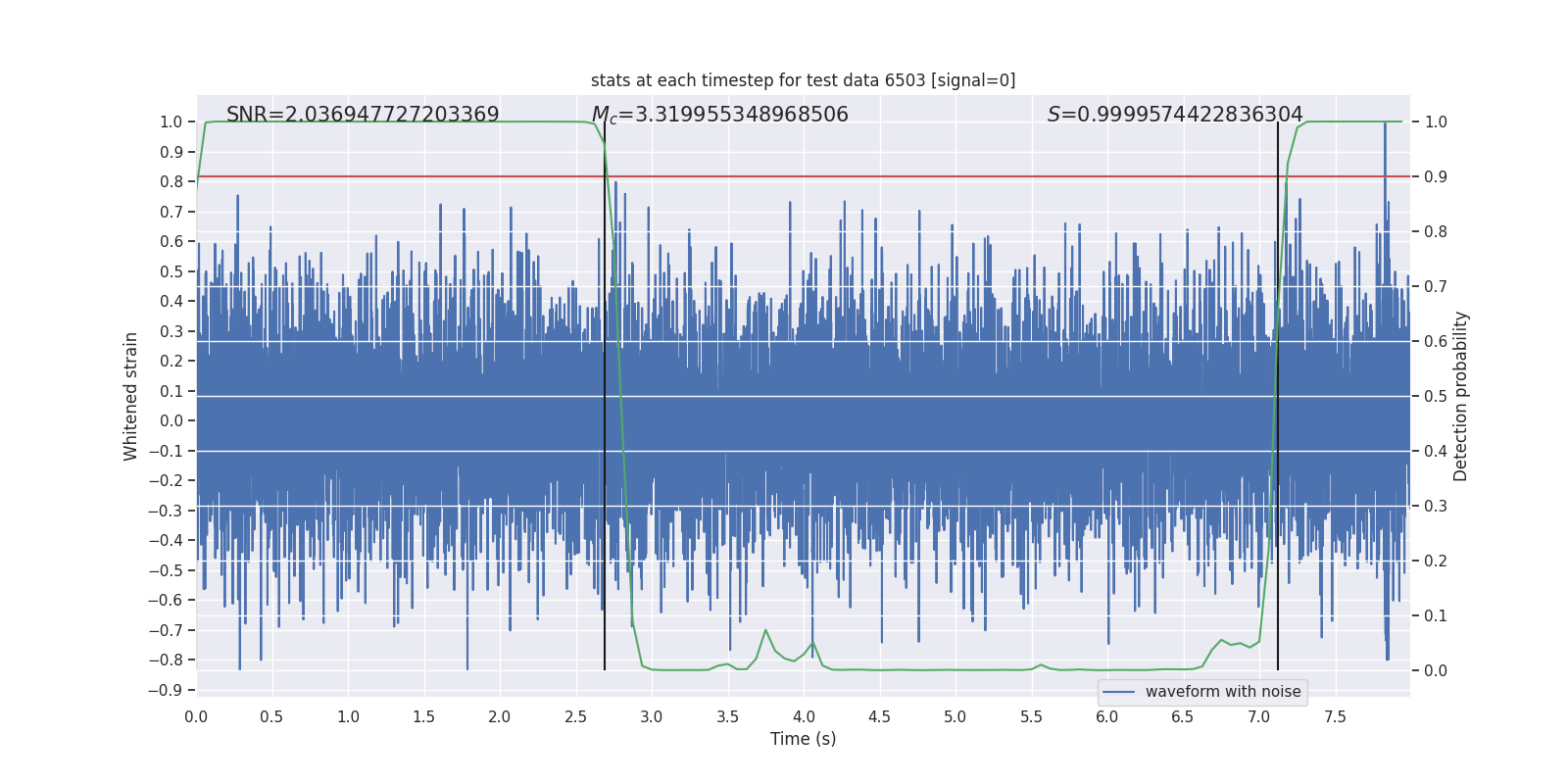Click the S=0.9999 annotation text
Screen dimensions: 1568x784
(x=1175, y=115)
